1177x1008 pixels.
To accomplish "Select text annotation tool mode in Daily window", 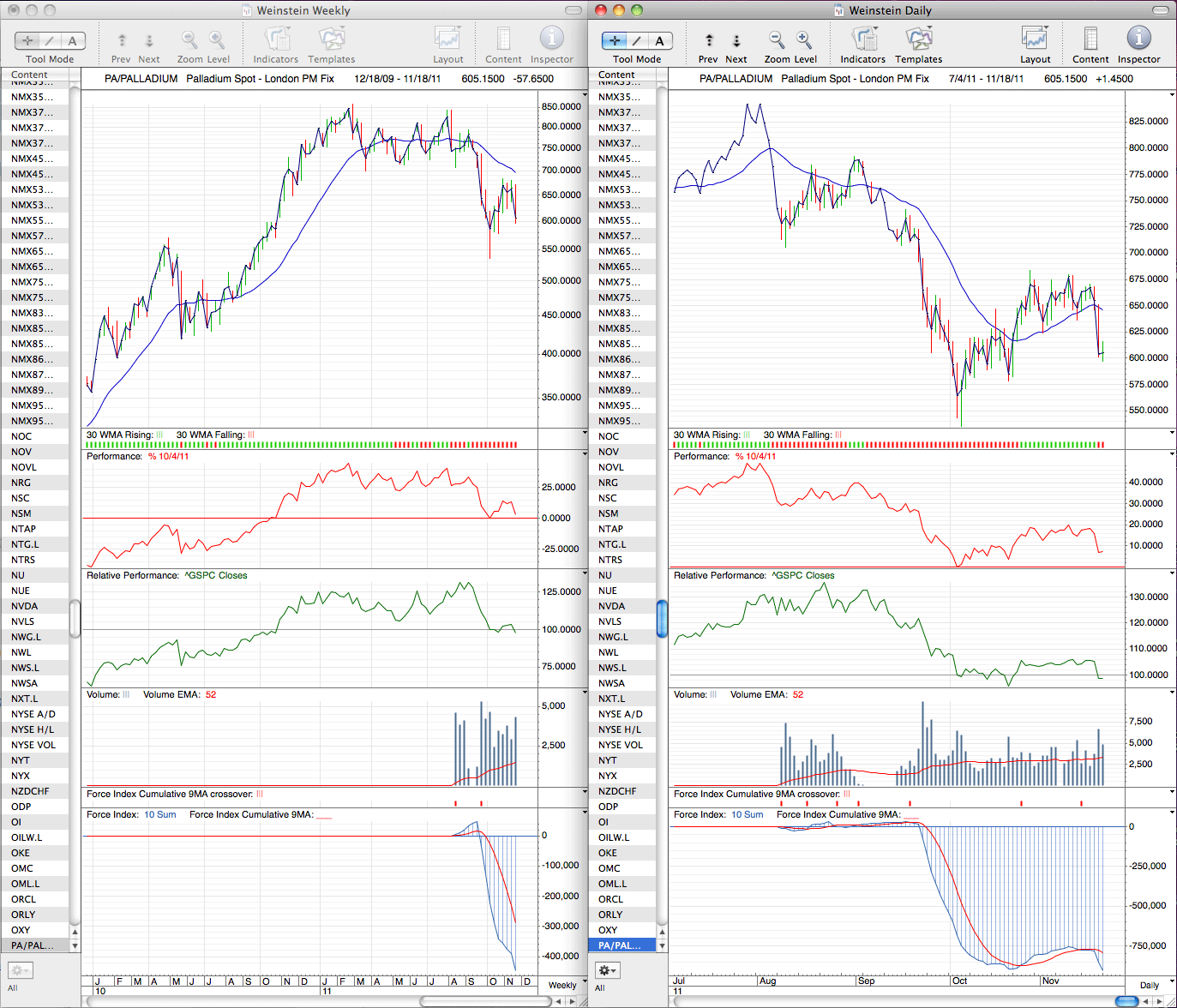I will click(x=659, y=40).
